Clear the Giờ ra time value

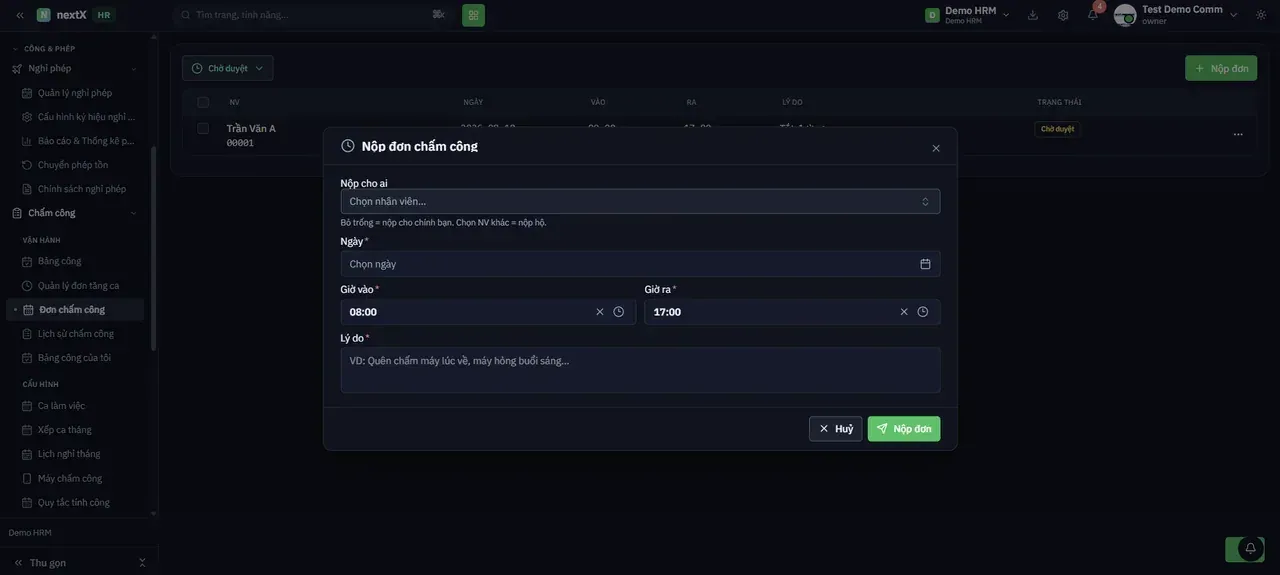904,312
